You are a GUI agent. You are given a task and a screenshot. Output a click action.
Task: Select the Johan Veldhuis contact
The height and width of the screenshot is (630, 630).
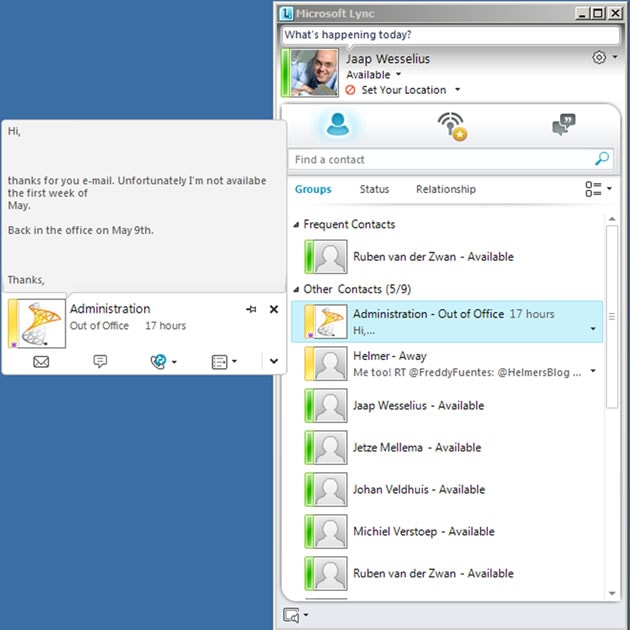pos(446,489)
